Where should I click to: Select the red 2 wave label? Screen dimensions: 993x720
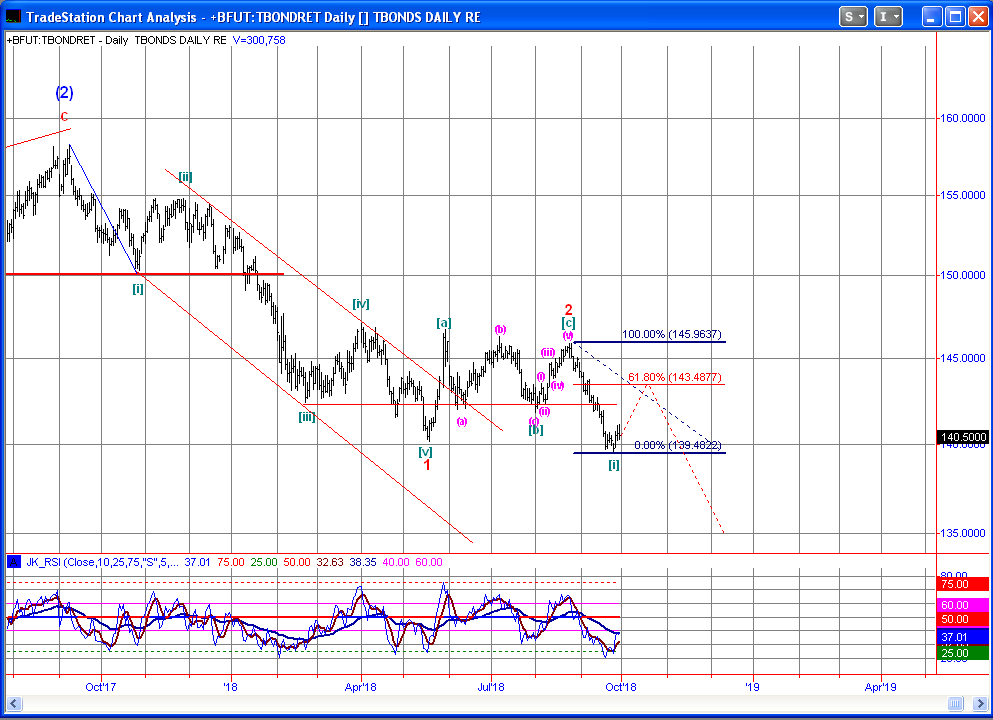(x=568, y=310)
